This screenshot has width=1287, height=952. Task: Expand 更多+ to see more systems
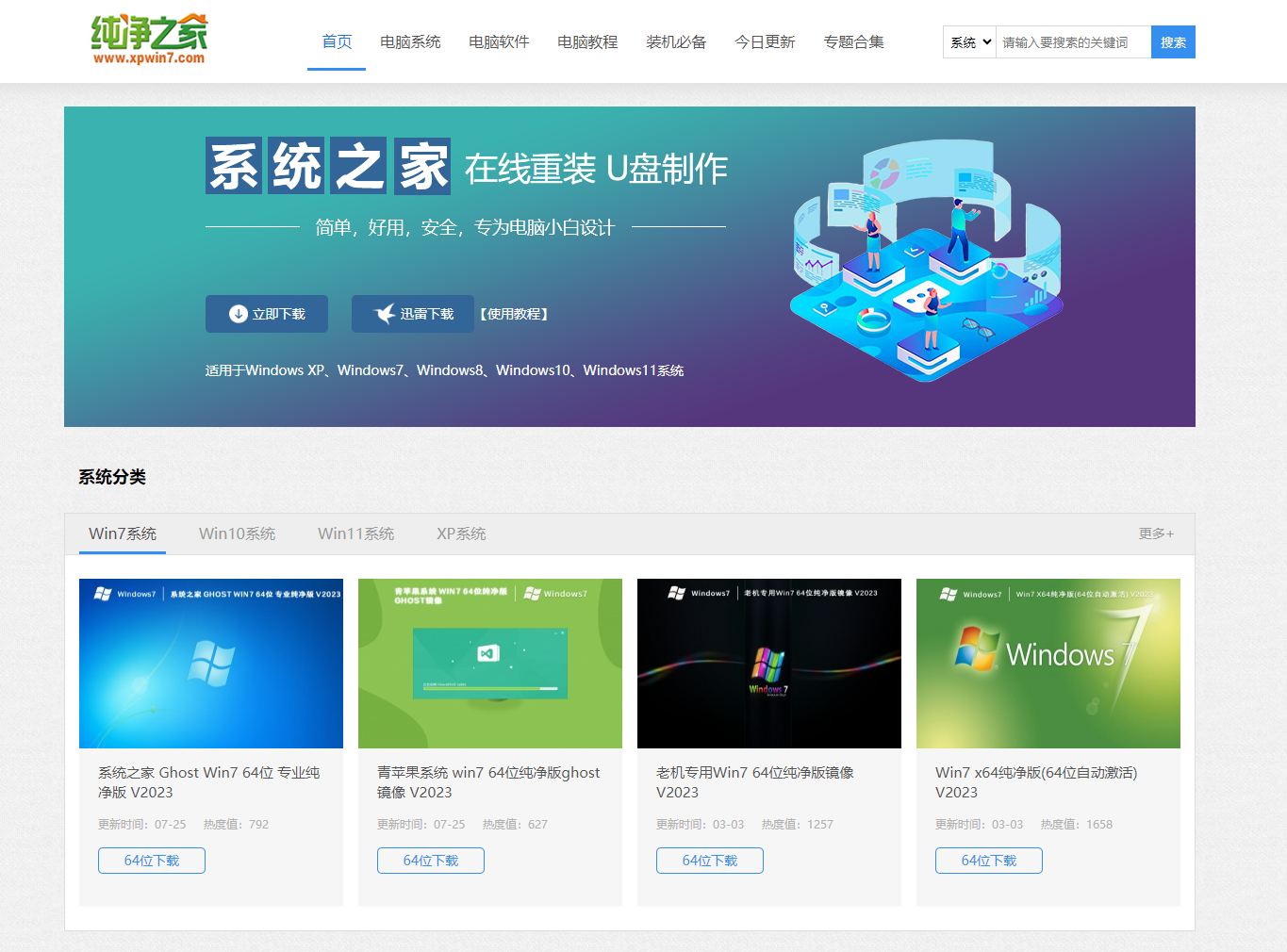click(1155, 533)
